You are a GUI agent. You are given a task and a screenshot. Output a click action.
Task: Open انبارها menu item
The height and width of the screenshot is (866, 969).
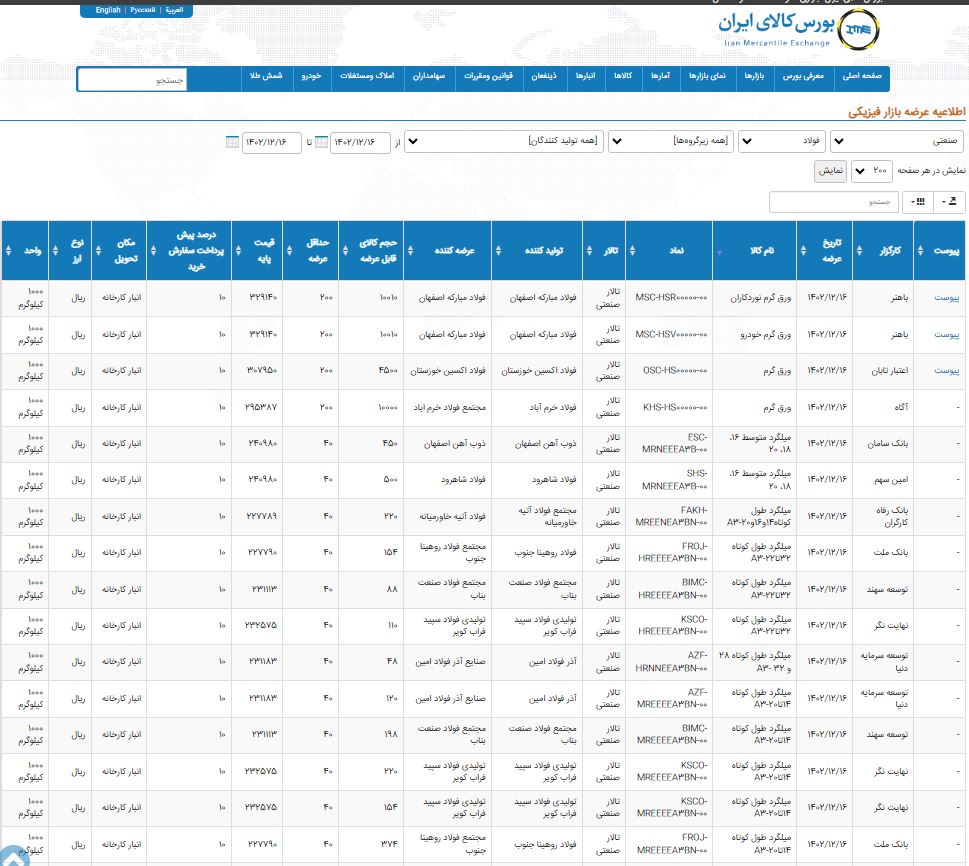point(585,76)
